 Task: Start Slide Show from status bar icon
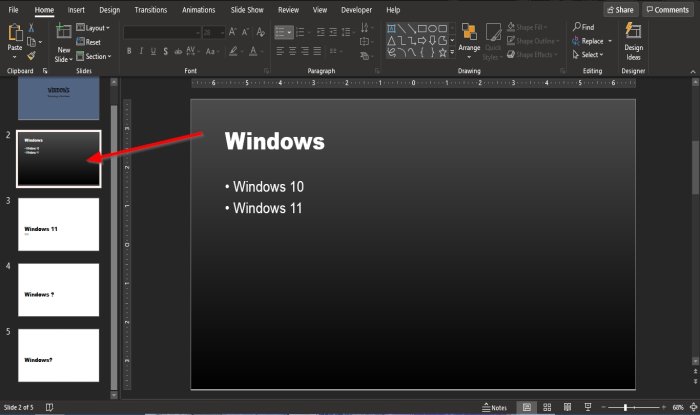coord(587,407)
